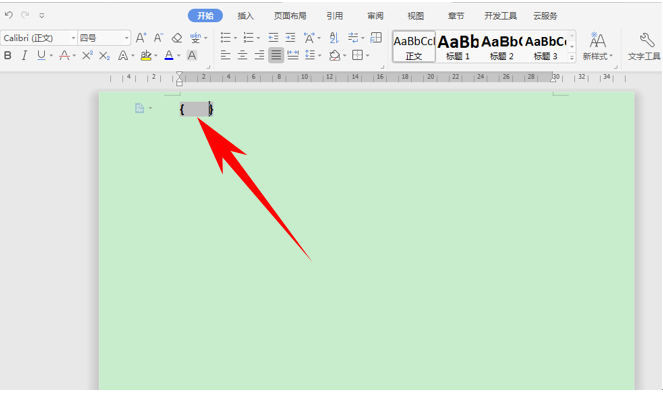Screen dimensions: 663x393
Task: Toggle Italic formatting
Action: click(x=25, y=55)
